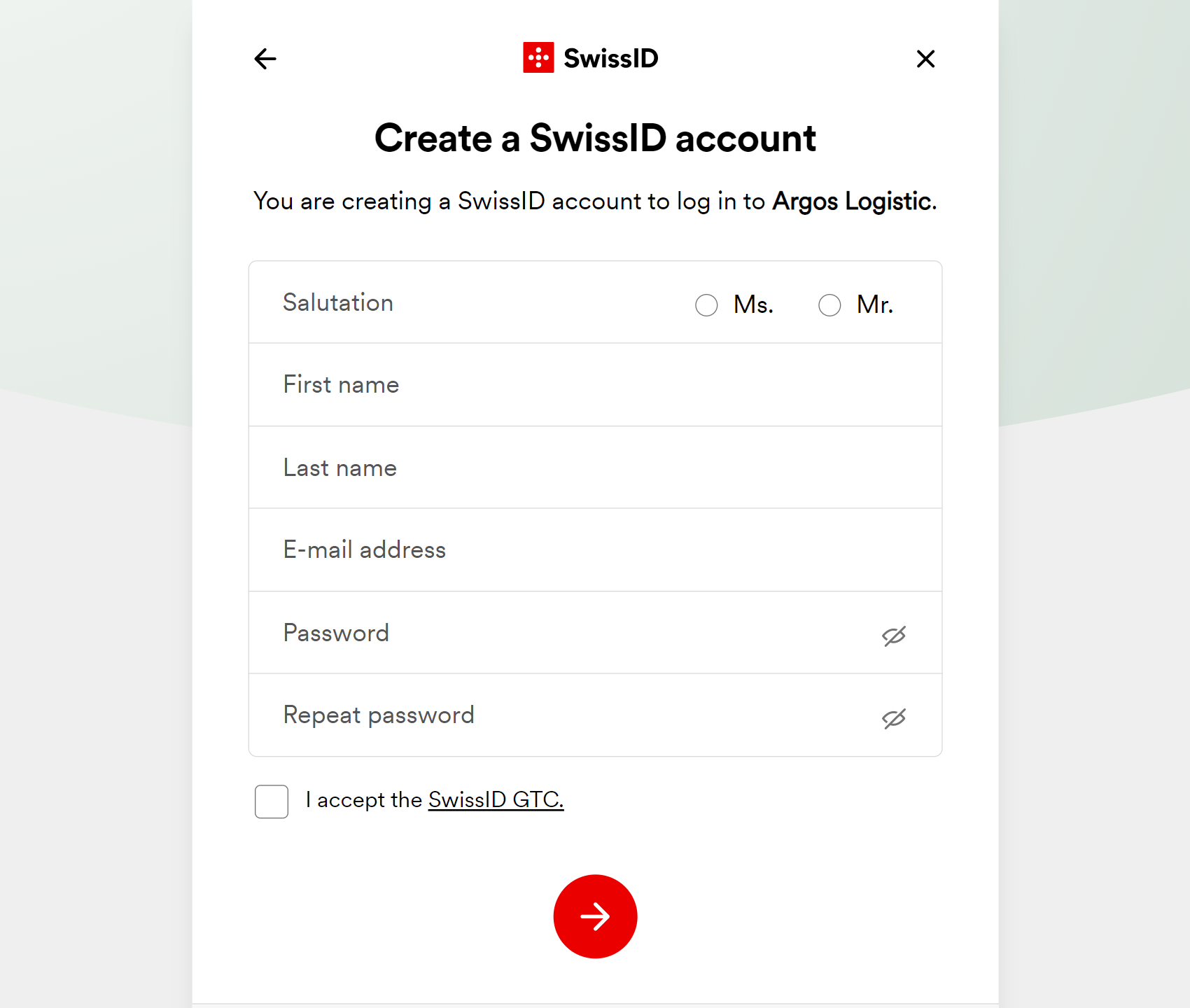The height and width of the screenshot is (1008, 1190).
Task: Reveal the Repeat password field characters
Action: pyautogui.click(x=894, y=718)
